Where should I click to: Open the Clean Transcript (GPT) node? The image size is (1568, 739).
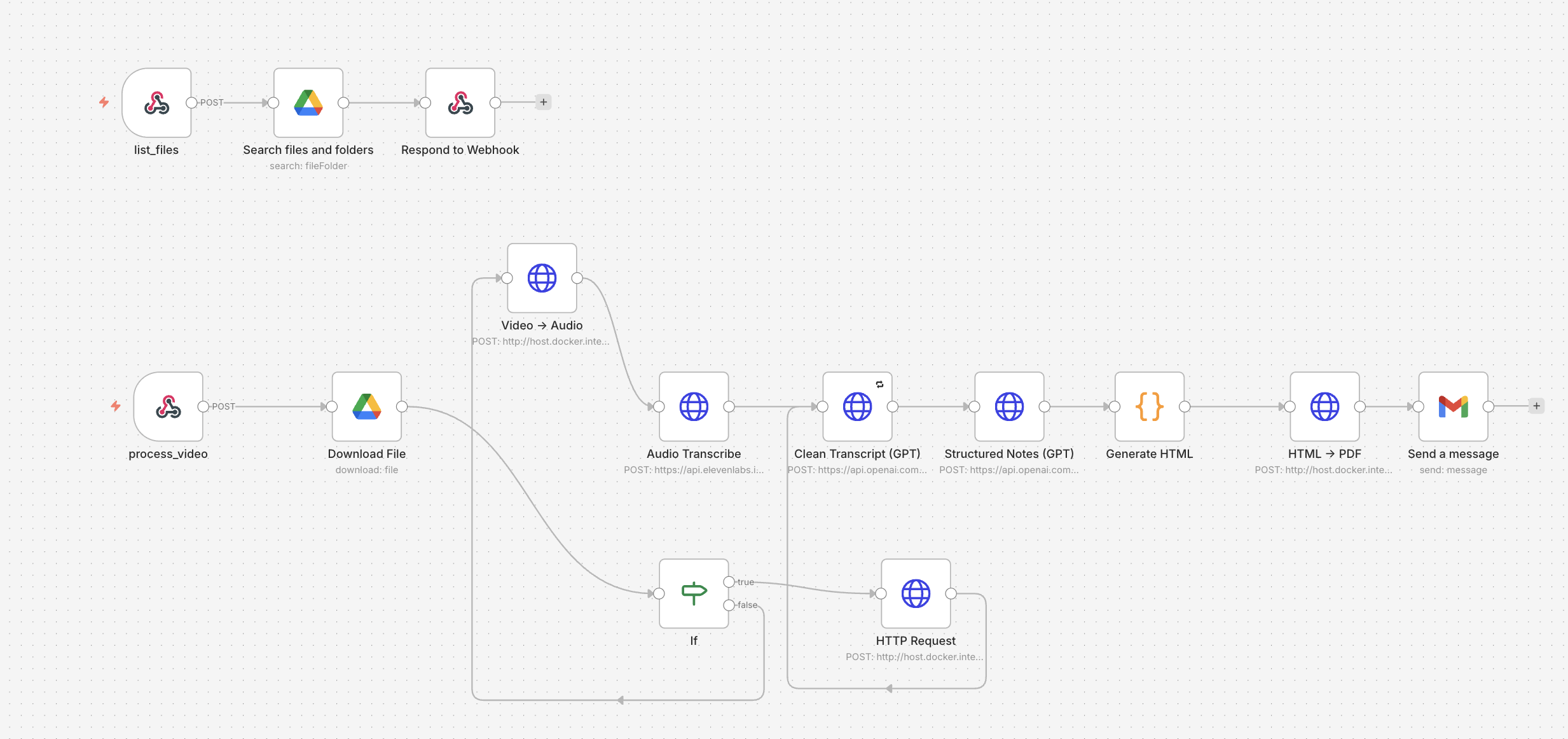point(857,406)
